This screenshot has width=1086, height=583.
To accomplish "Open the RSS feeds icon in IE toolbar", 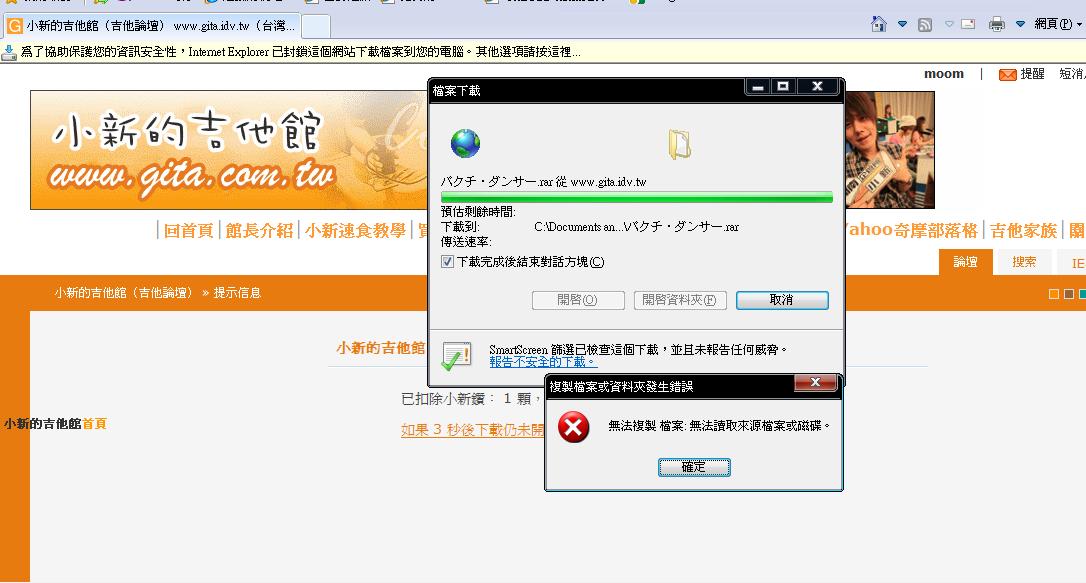I will click(x=925, y=25).
